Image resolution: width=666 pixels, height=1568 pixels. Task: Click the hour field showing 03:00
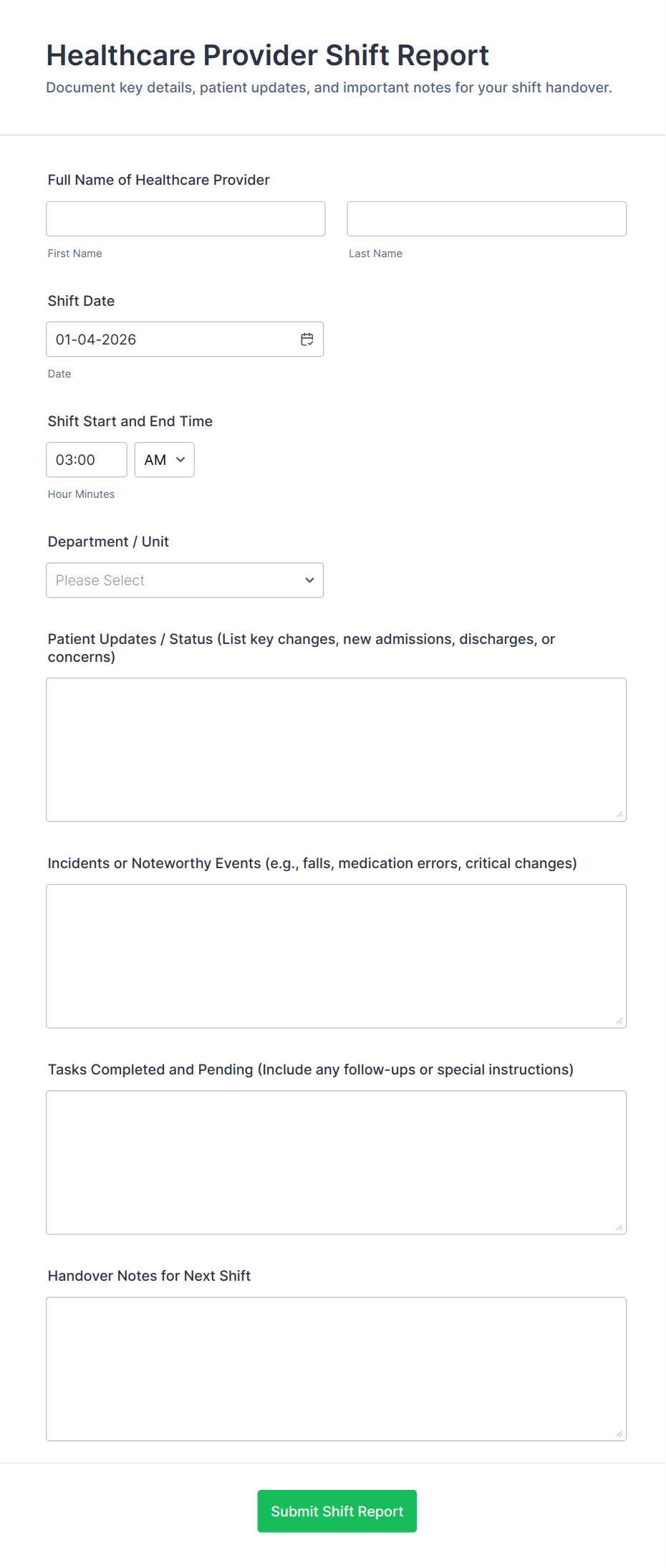click(86, 460)
